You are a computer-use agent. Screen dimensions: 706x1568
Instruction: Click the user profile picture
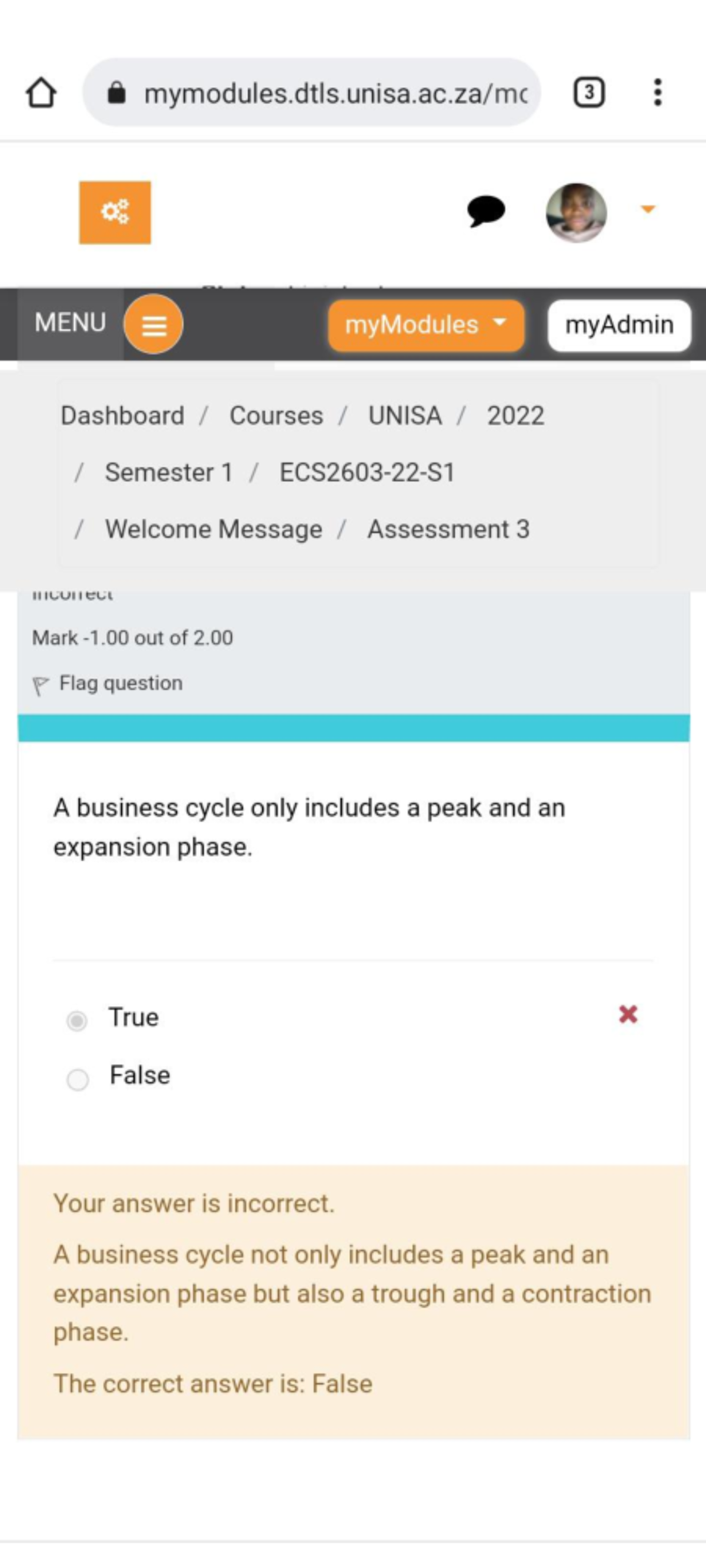[575, 212]
